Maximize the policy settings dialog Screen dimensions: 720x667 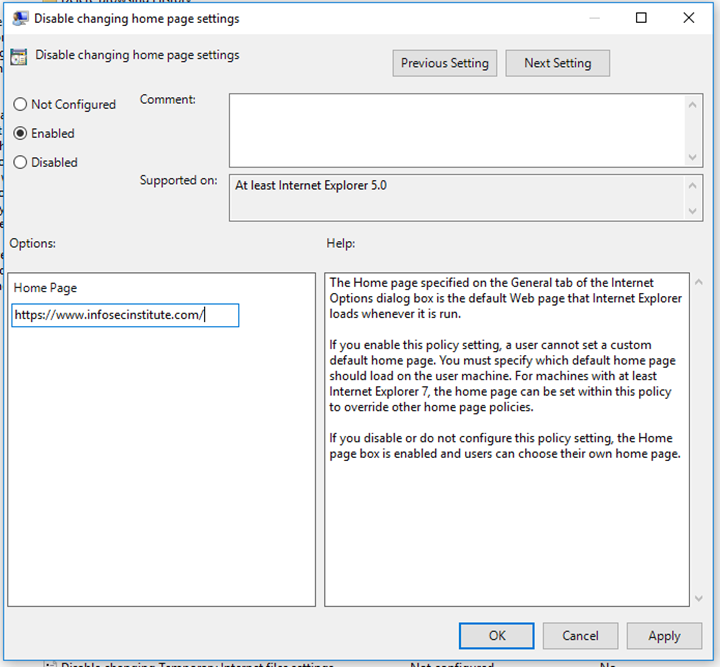[642, 18]
